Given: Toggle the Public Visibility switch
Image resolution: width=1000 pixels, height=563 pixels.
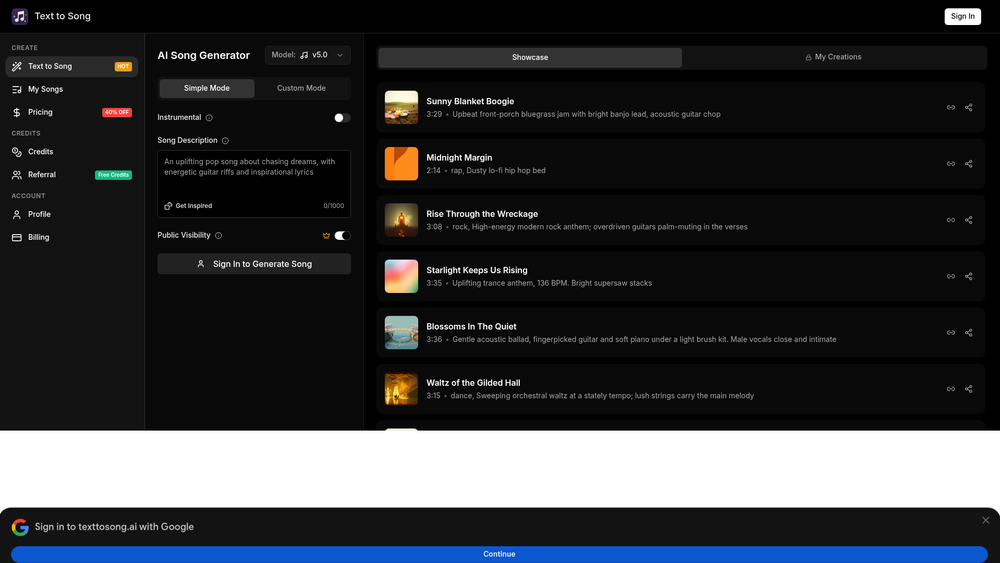Looking at the screenshot, I should tap(342, 235).
